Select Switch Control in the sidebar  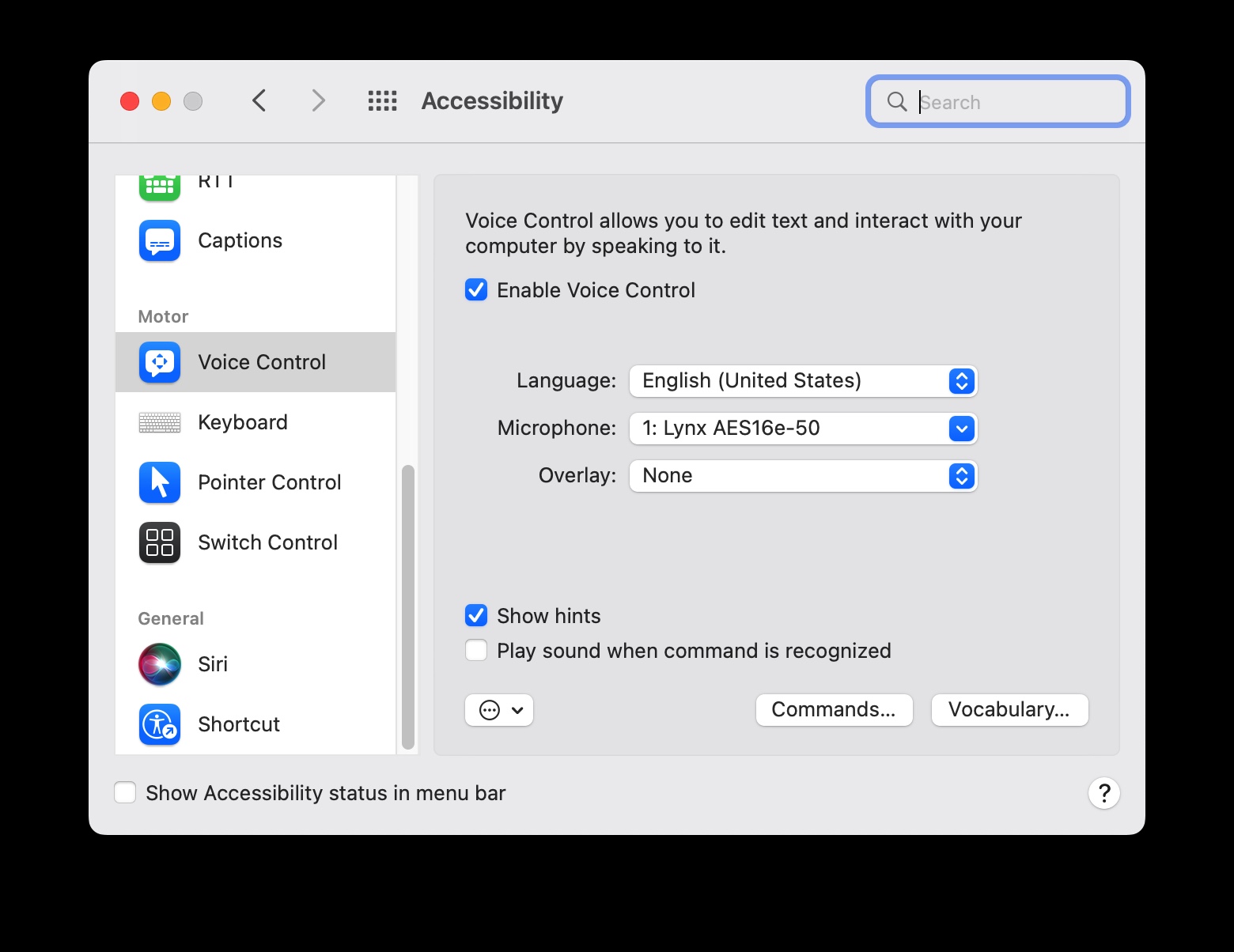coord(256,542)
